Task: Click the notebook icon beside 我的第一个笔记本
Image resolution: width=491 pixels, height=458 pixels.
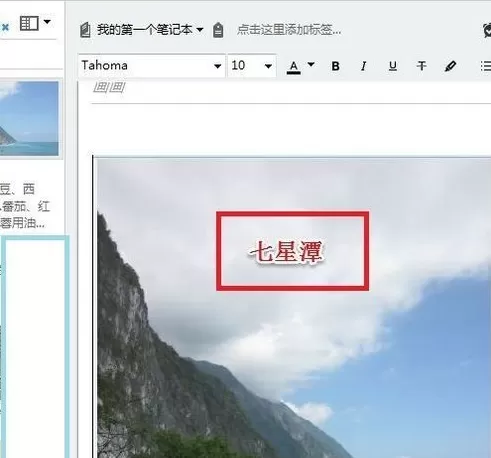Action: tap(85, 30)
